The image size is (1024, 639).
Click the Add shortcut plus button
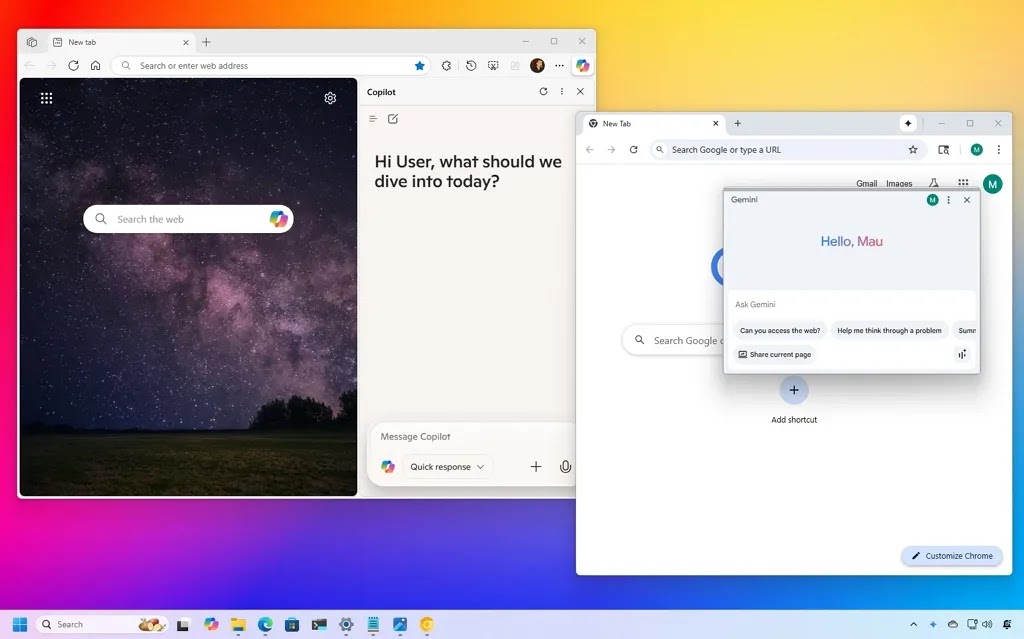[794, 390]
